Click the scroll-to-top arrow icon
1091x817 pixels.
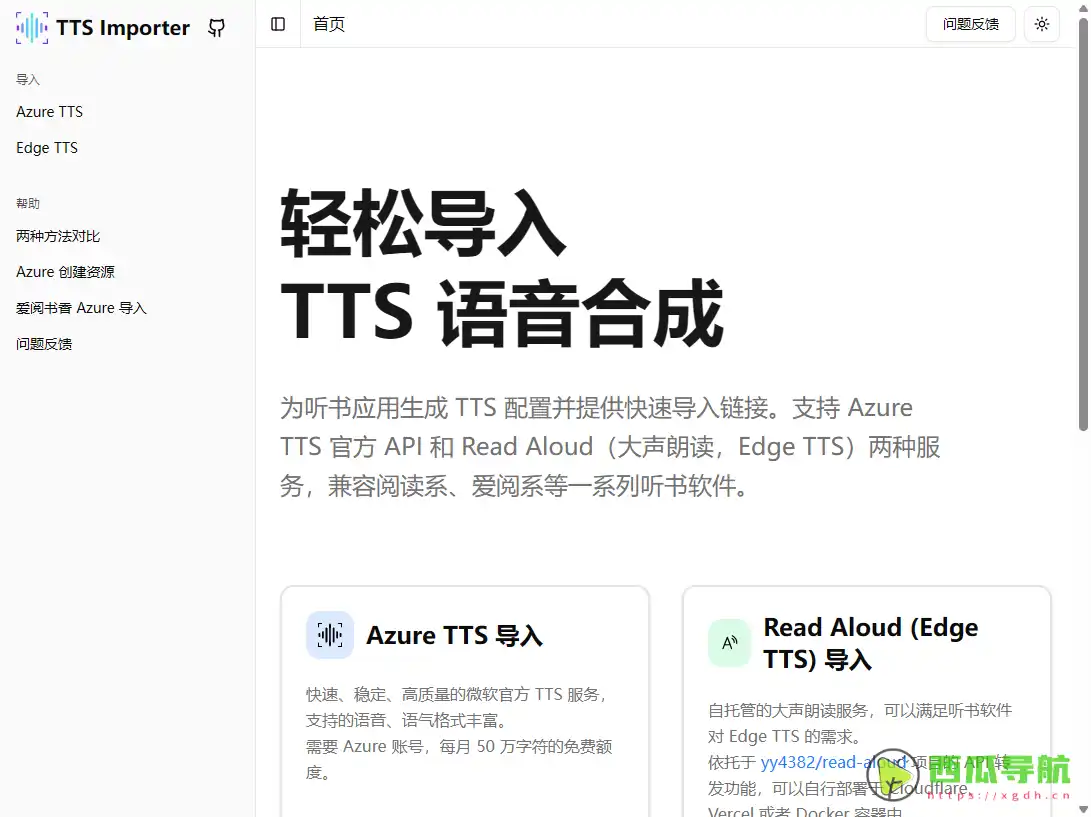click(x=1083, y=8)
